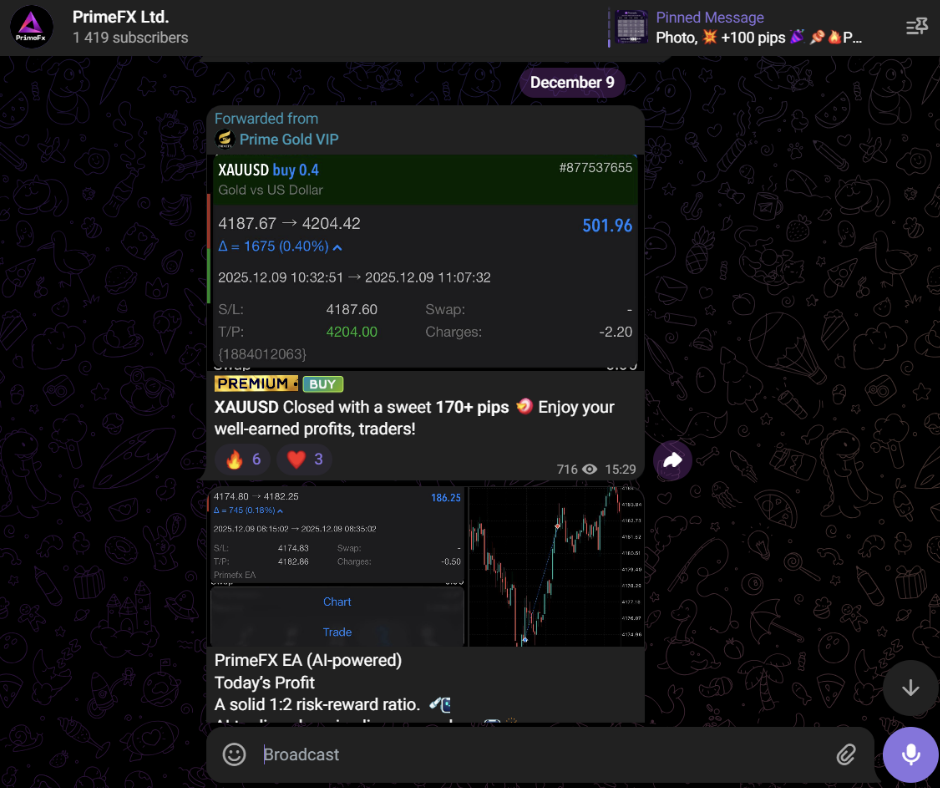Open the emoji picker in the message bar
The height and width of the screenshot is (788, 940).
coord(234,754)
